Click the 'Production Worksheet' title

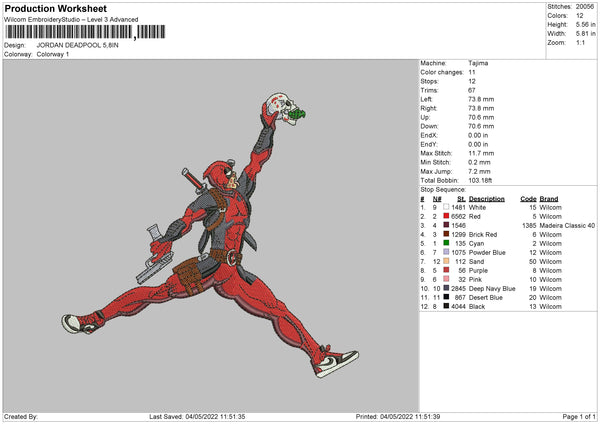coord(55,8)
